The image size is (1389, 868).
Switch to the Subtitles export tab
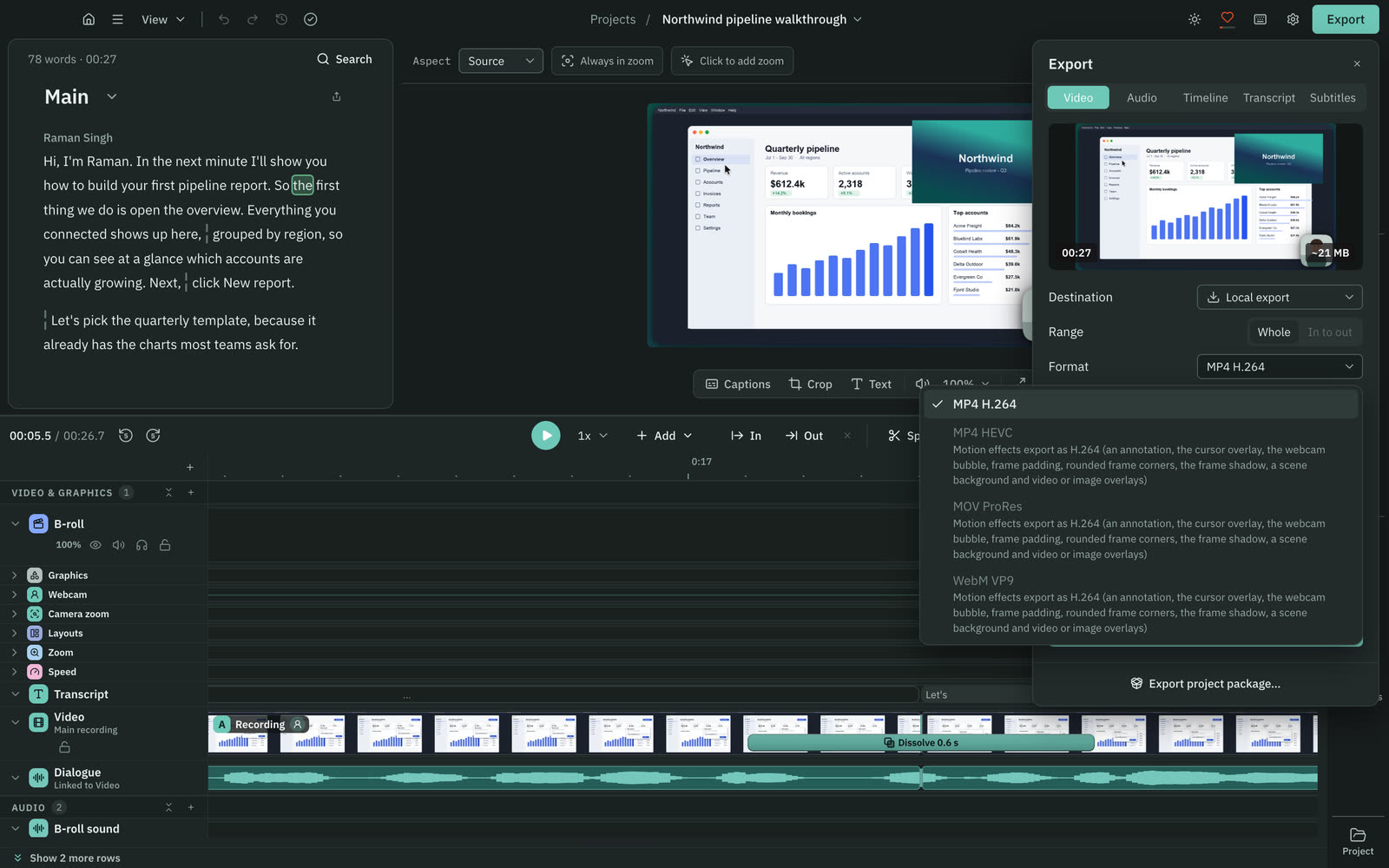[x=1333, y=98]
